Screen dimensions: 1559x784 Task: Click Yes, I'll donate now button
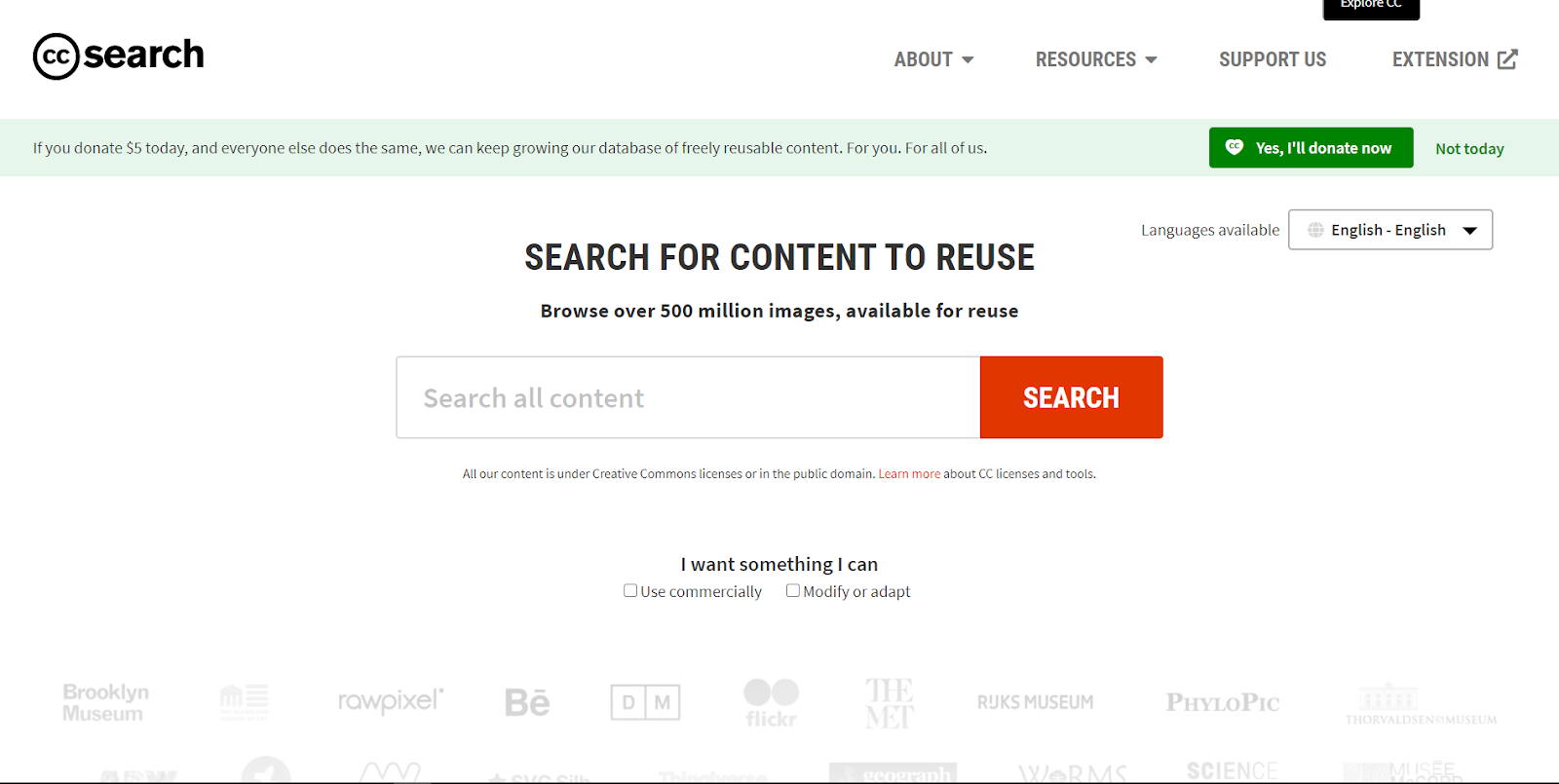[1311, 148]
